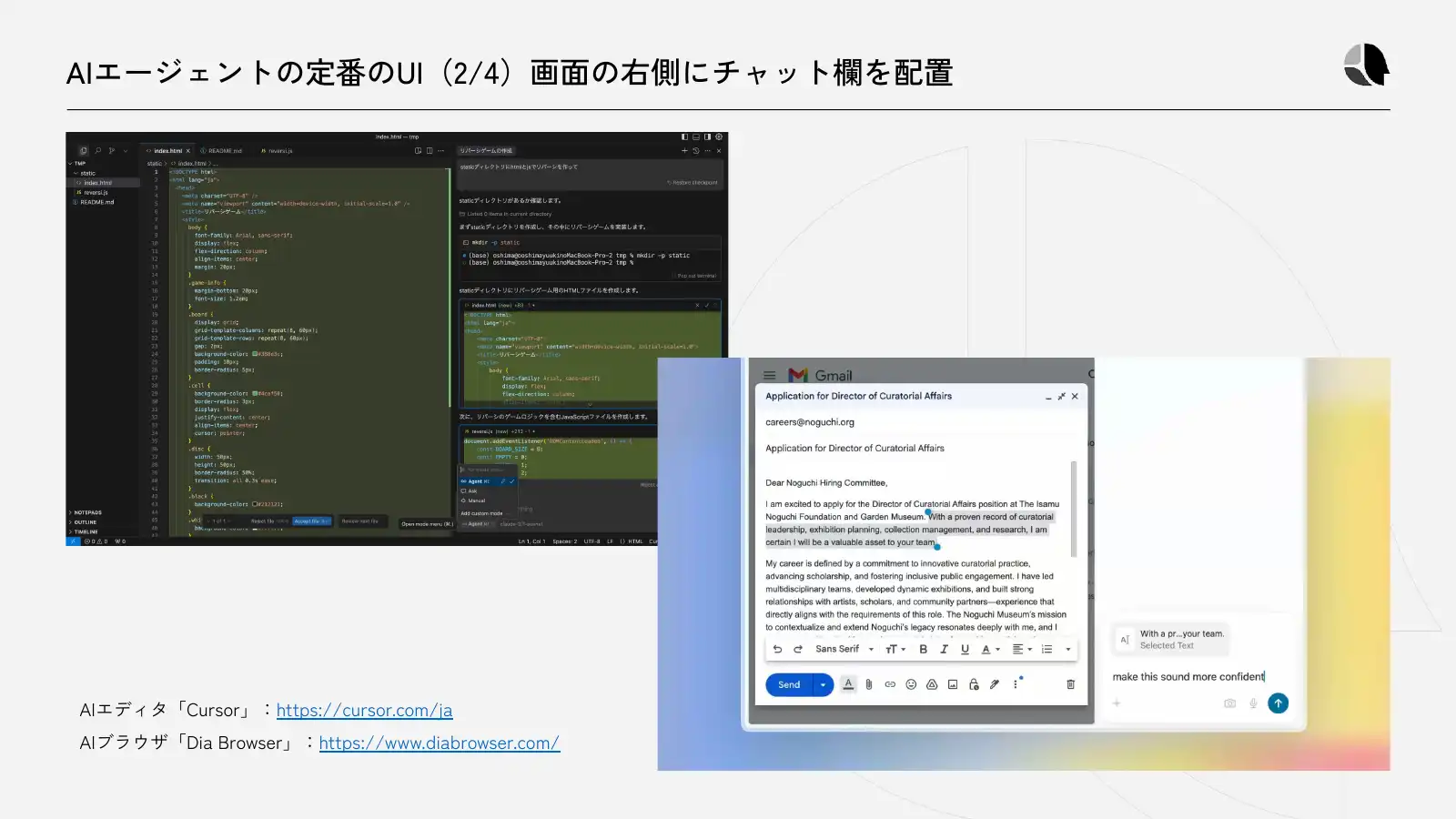Image resolution: width=1456 pixels, height=819 pixels.
Task: Insert emoji icon in Gmail compose
Action: (911, 684)
